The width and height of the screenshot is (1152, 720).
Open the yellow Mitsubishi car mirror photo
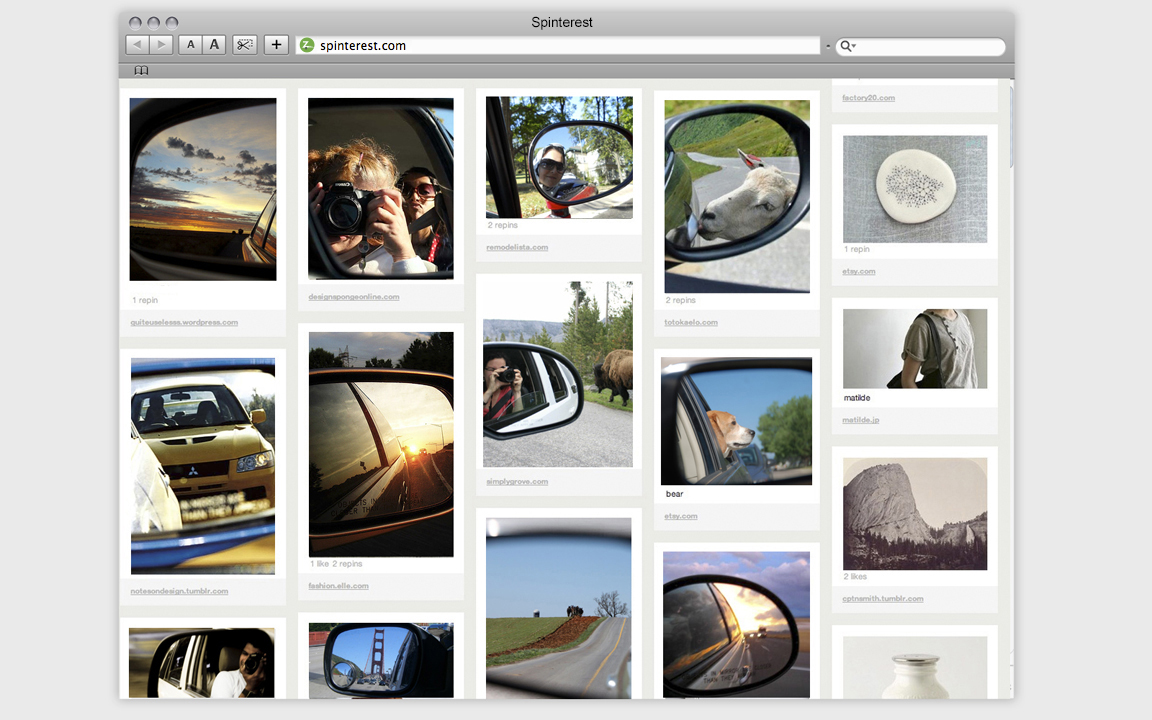[203, 467]
